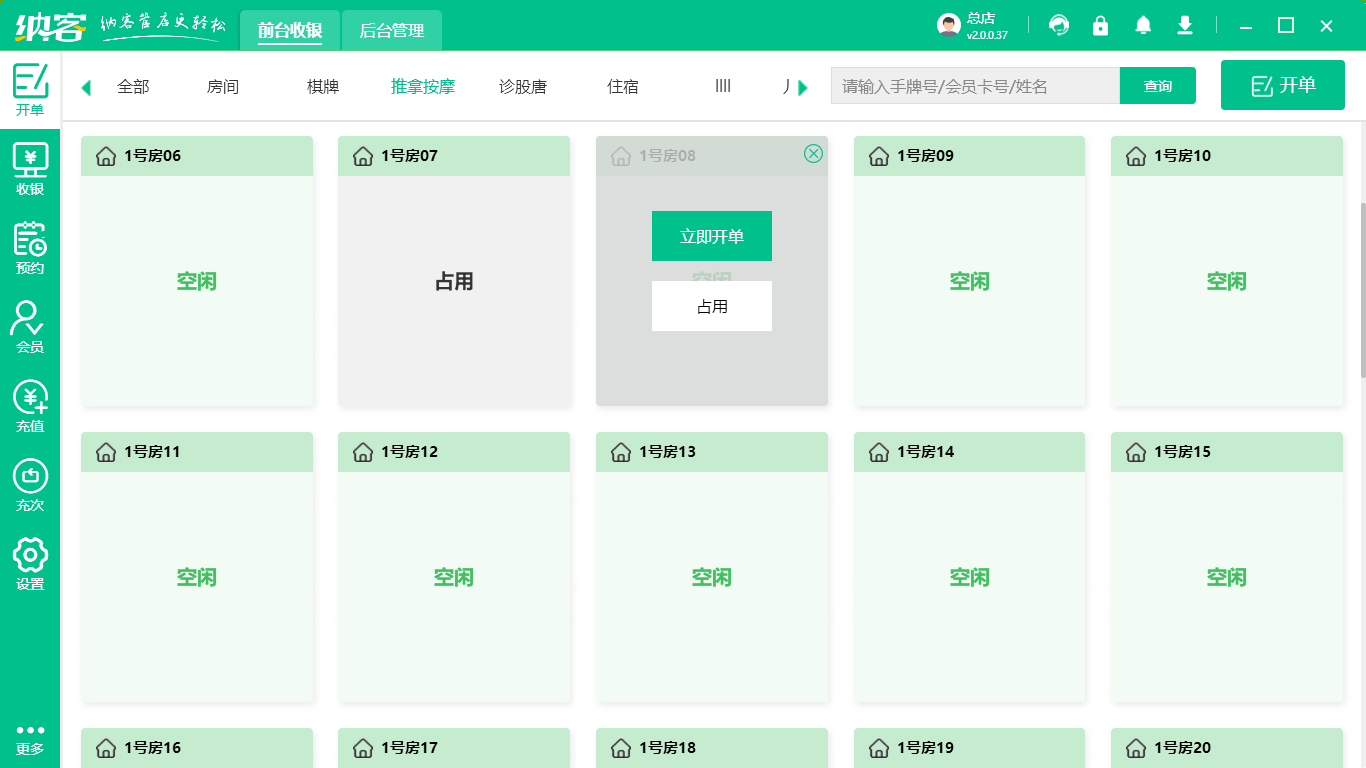1366x768 pixels.
Task: Select room card 1号房10
Action: tap(1227, 271)
